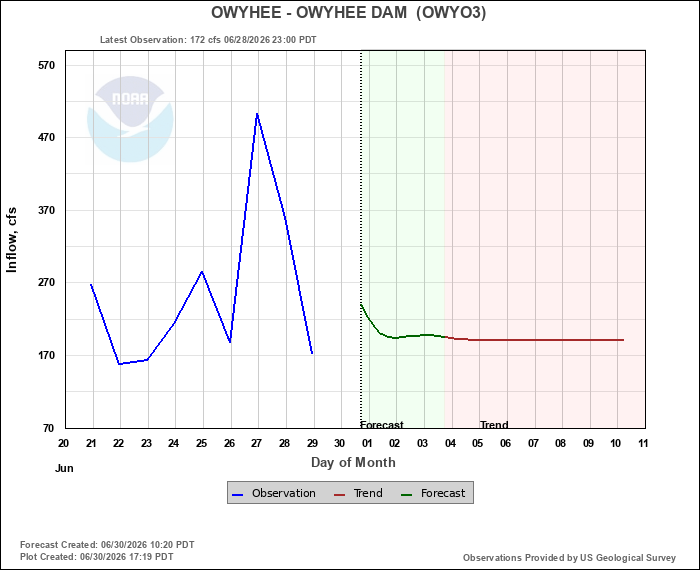The image size is (700, 570).
Task: Click the Observation legend label
Action: coord(283,493)
